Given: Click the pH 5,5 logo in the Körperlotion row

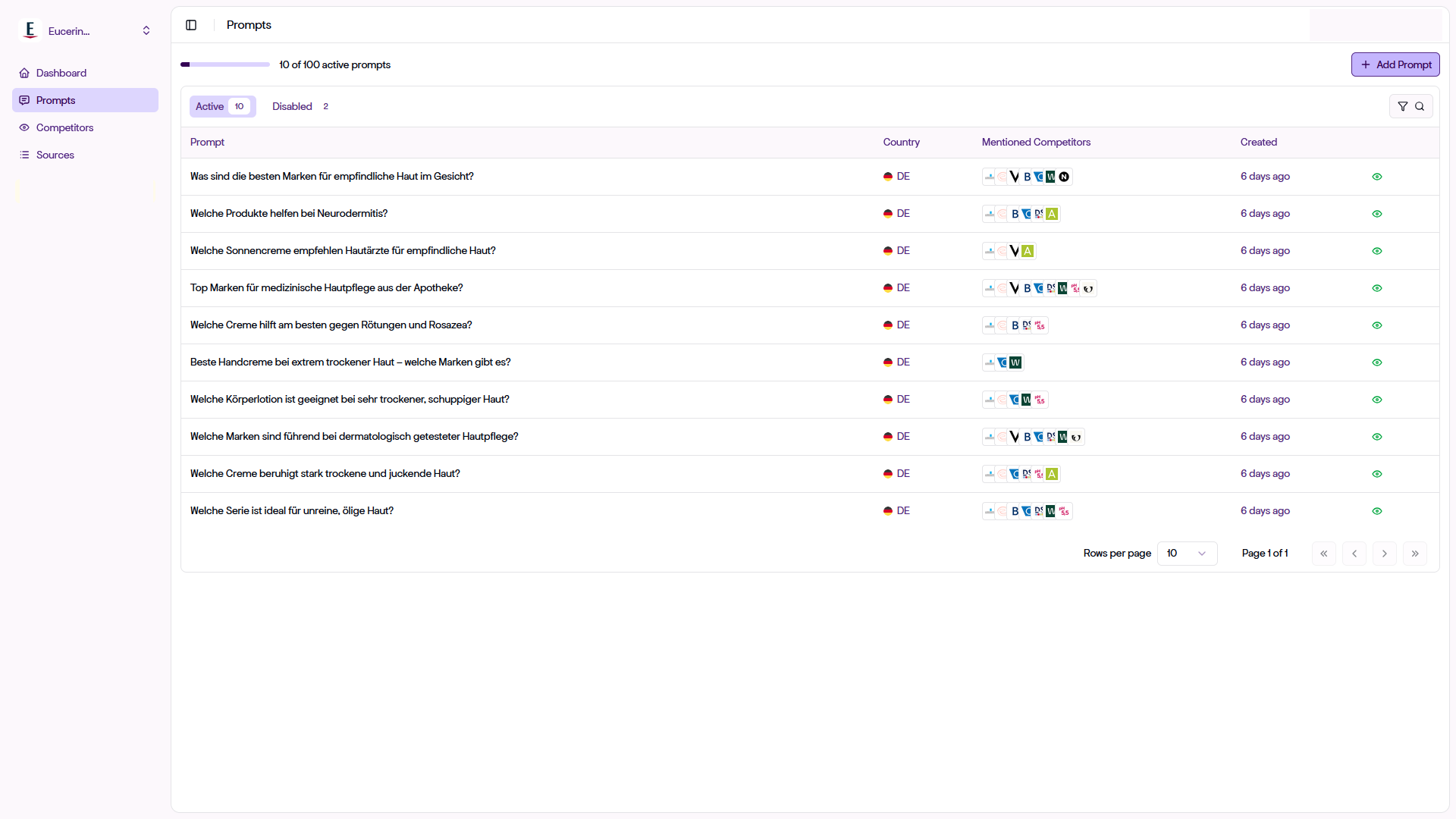Looking at the screenshot, I should (1040, 400).
